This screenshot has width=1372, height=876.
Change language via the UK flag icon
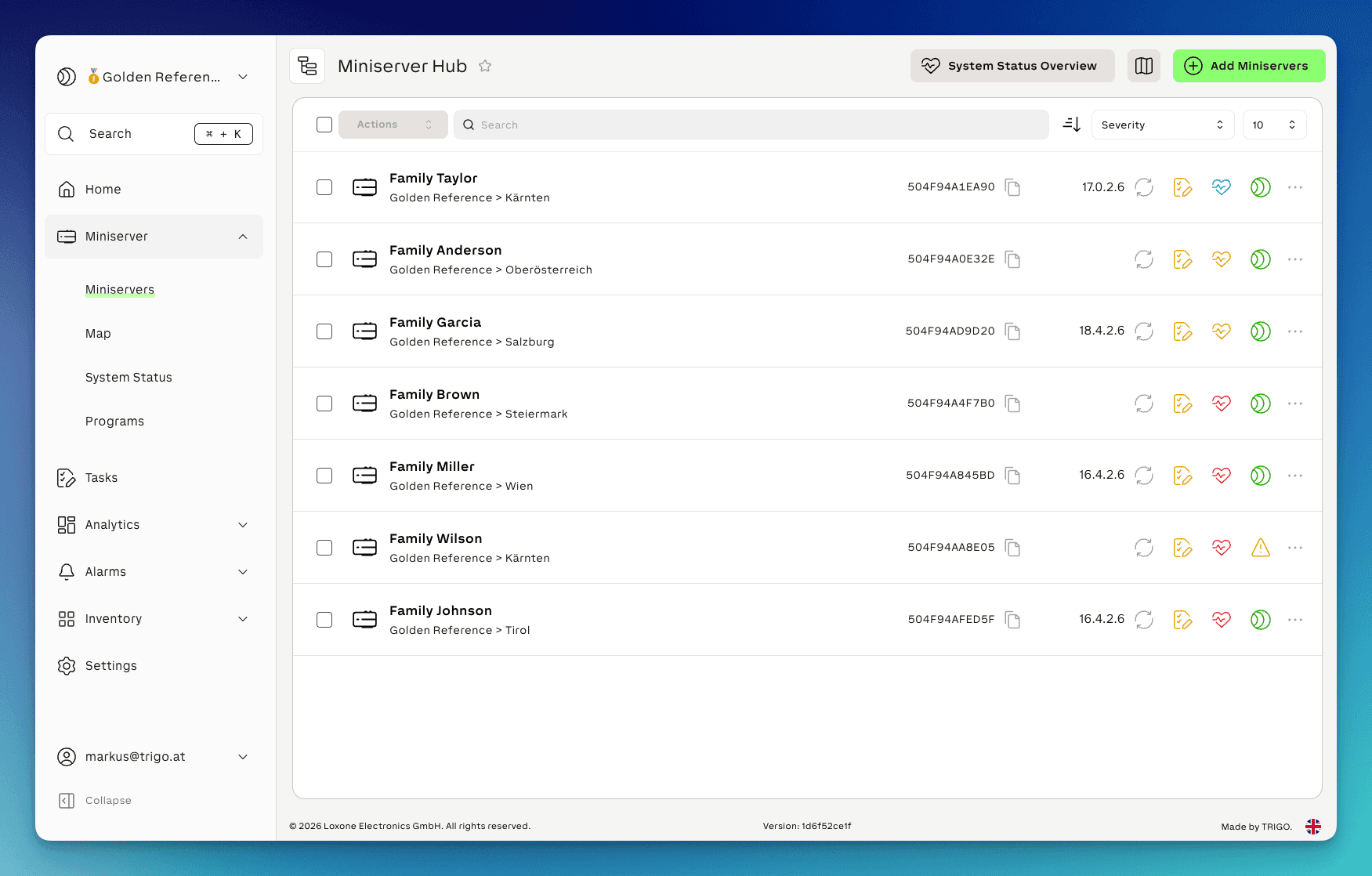click(1313, 827)
